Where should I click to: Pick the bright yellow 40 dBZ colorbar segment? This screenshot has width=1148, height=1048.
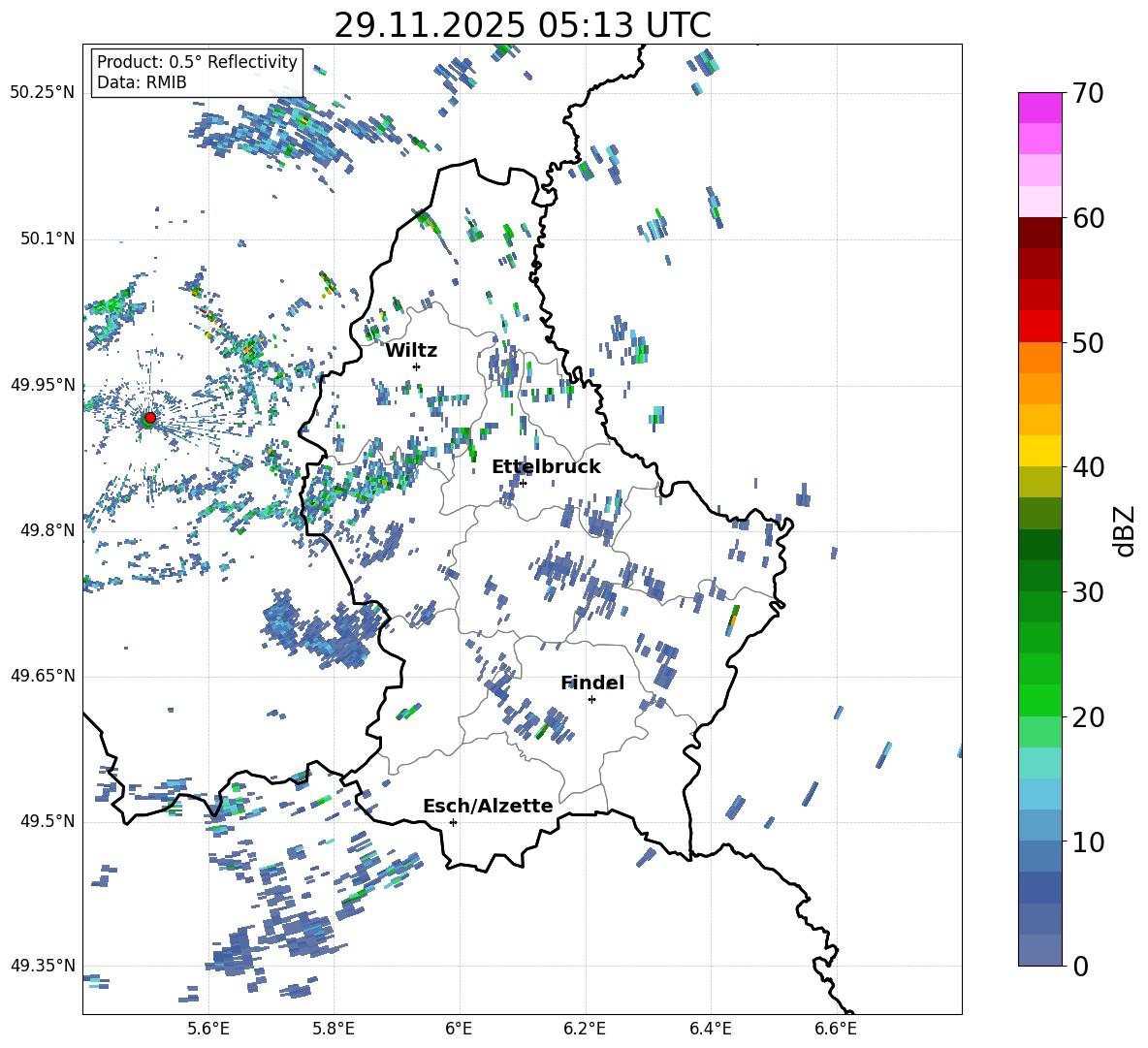pyautogui.click(x=1039, y=451)
